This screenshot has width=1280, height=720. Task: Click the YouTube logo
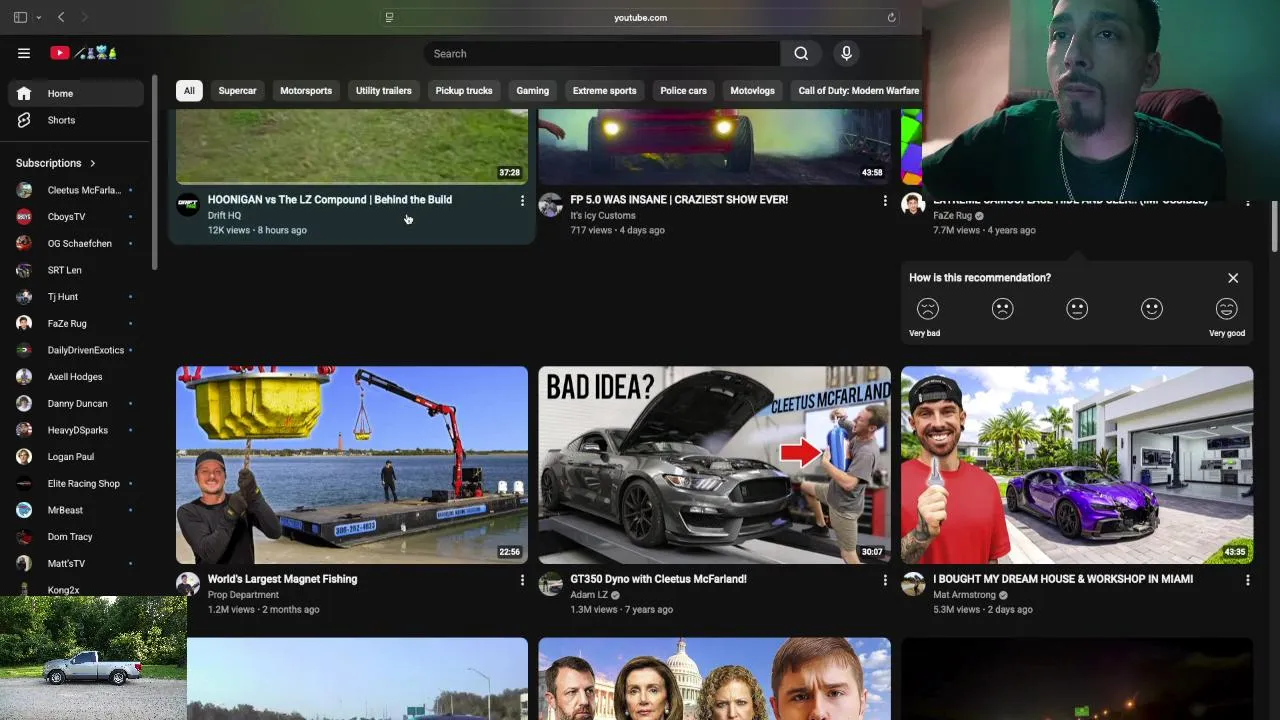84,53
